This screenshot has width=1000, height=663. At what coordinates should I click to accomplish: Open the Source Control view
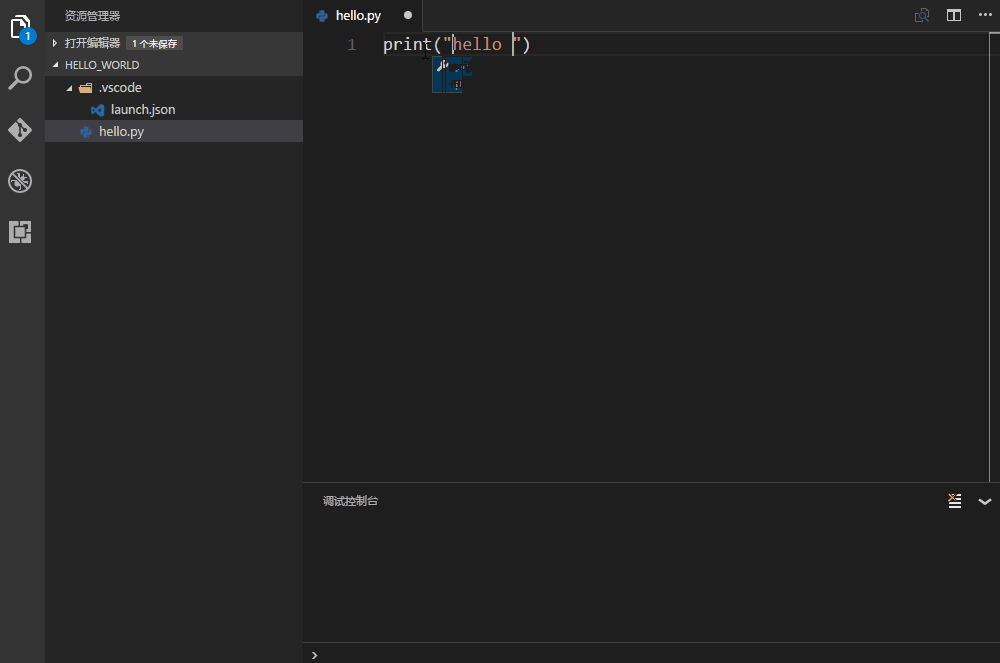[21, 129]
